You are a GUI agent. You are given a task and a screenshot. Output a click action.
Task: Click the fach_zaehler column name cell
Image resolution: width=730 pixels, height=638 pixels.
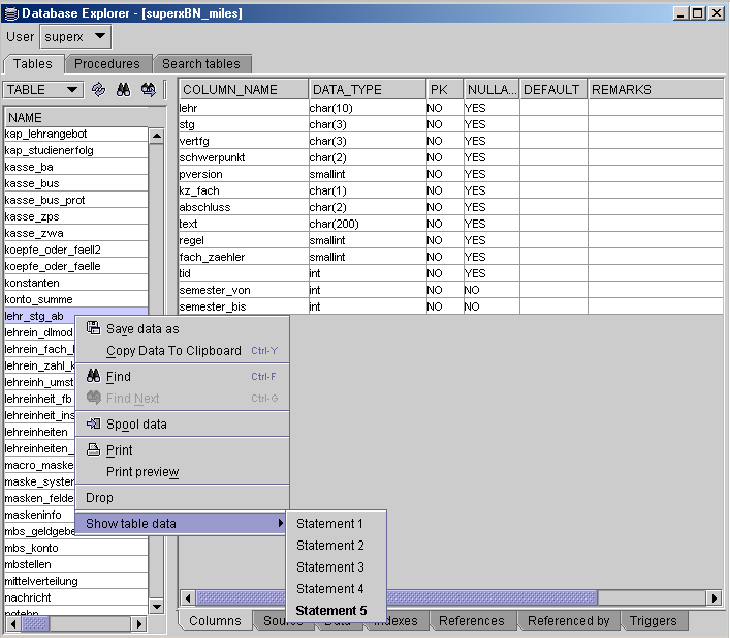click(x=244, y=257)
